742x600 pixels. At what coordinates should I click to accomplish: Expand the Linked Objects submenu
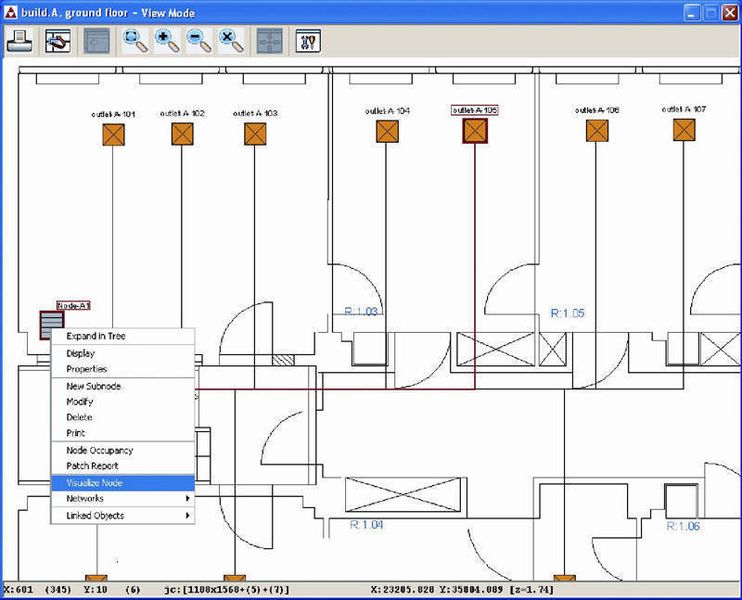click(x=123, y=516)
